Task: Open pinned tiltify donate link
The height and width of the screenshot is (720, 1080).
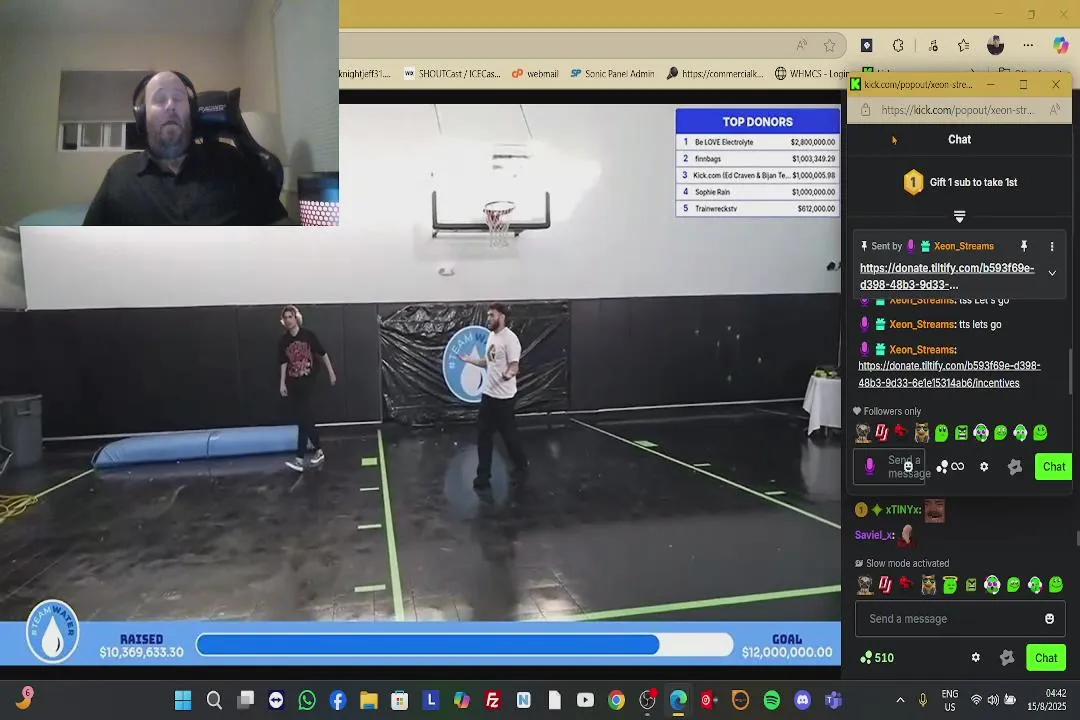Action: tap(946, 276)
